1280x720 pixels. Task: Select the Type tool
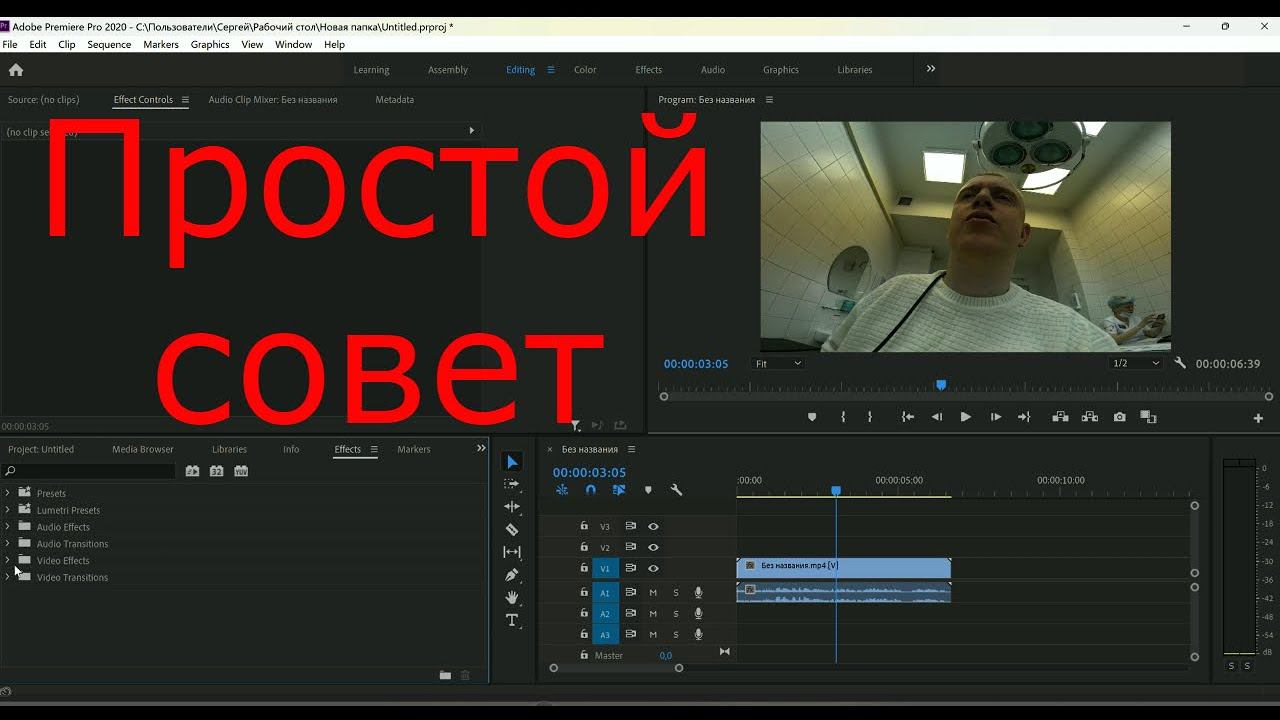pyautogui.click(x=512, y=620)
